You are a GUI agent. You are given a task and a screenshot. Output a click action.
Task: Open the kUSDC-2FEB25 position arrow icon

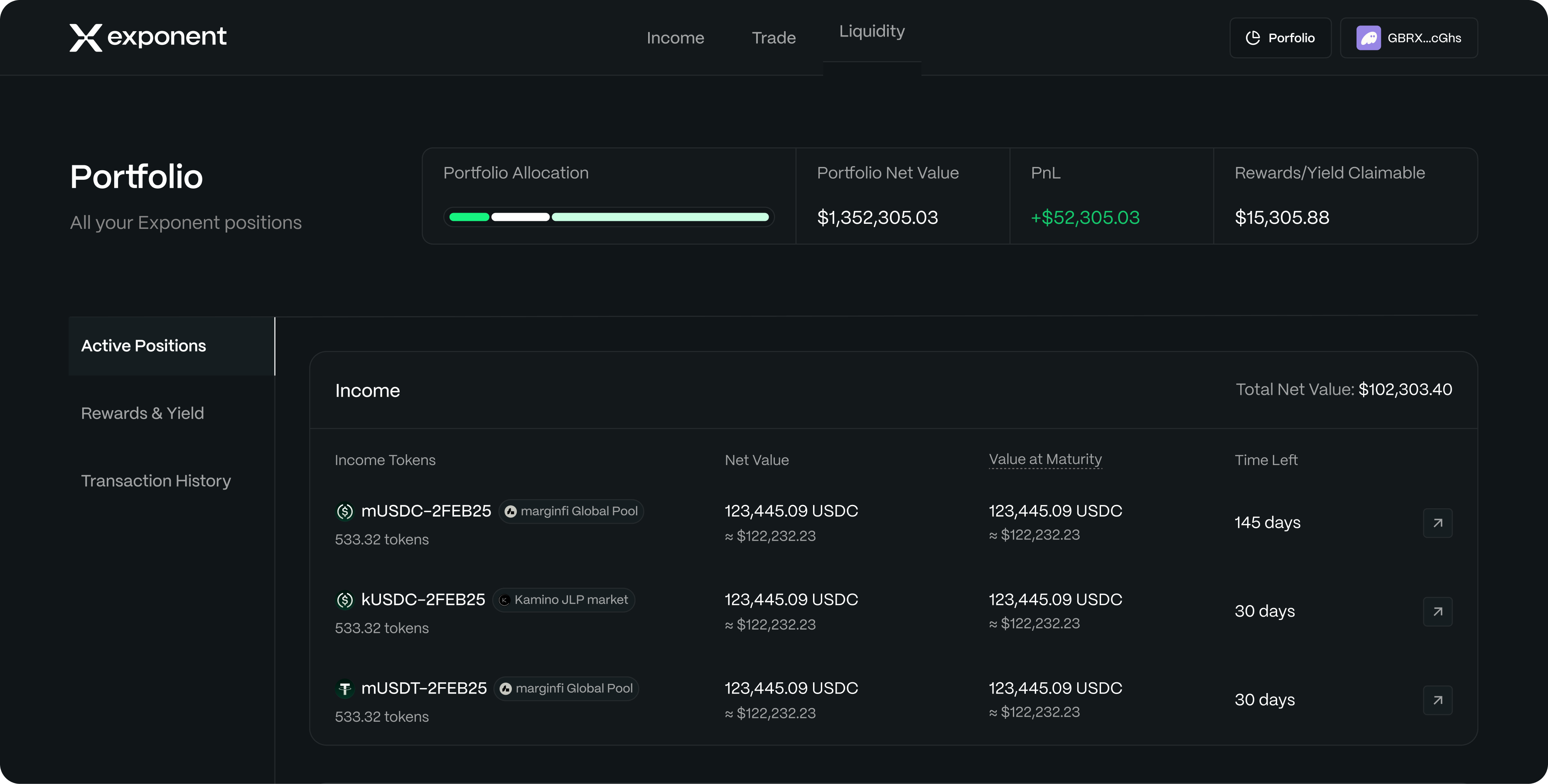(x=1437, y=612)
